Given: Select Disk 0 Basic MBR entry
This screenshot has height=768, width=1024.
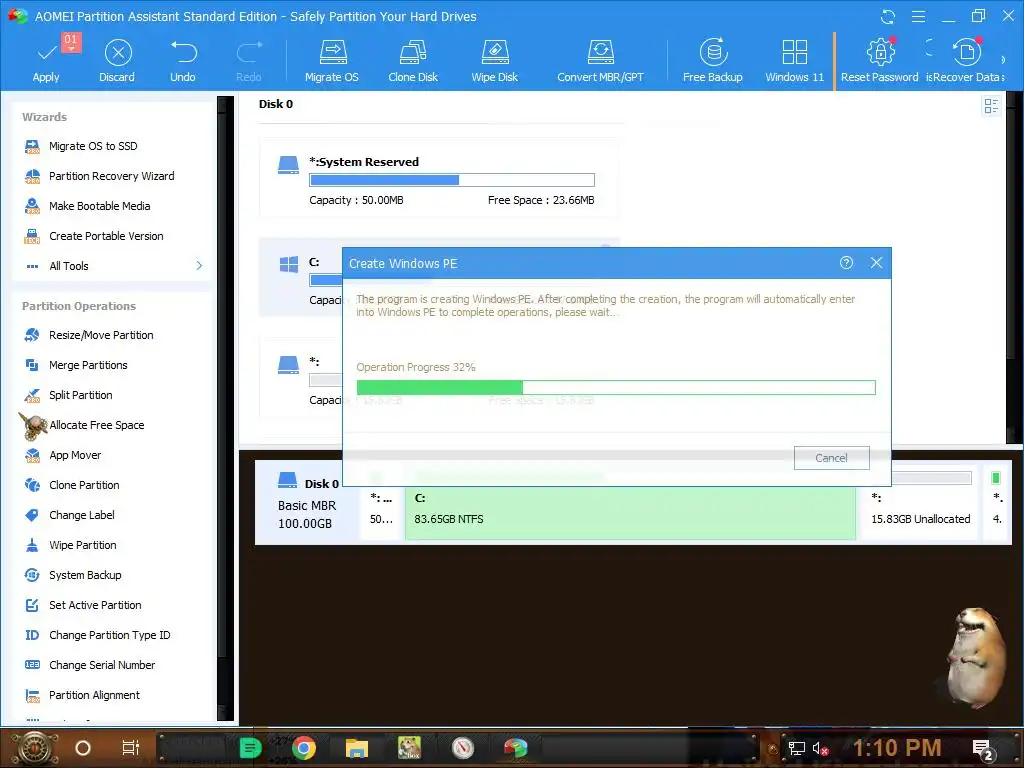Looking at the screenshot, I should 307,502.
